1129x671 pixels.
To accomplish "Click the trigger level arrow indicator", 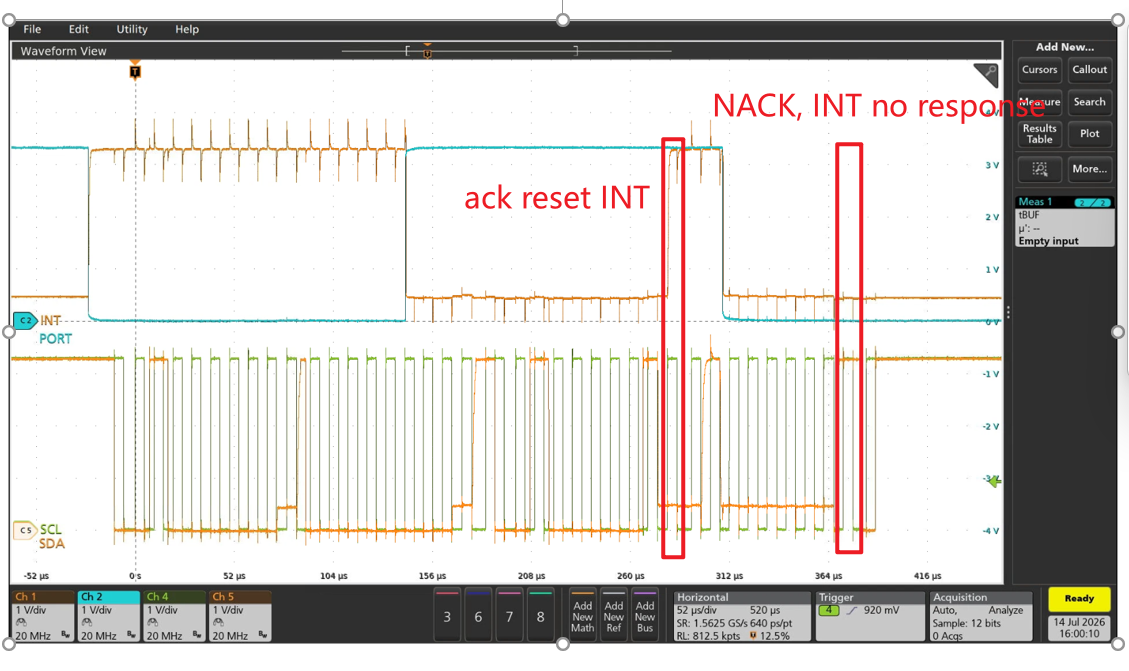I will point(994,481).
